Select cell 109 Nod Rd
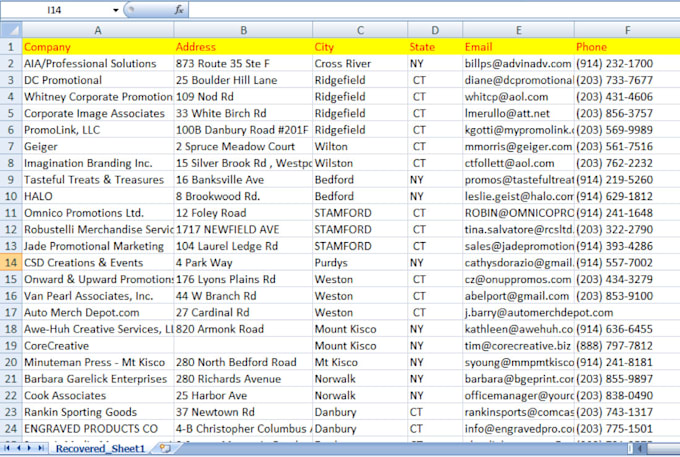This screenshot has height=457, width=680. pos(243,97)
